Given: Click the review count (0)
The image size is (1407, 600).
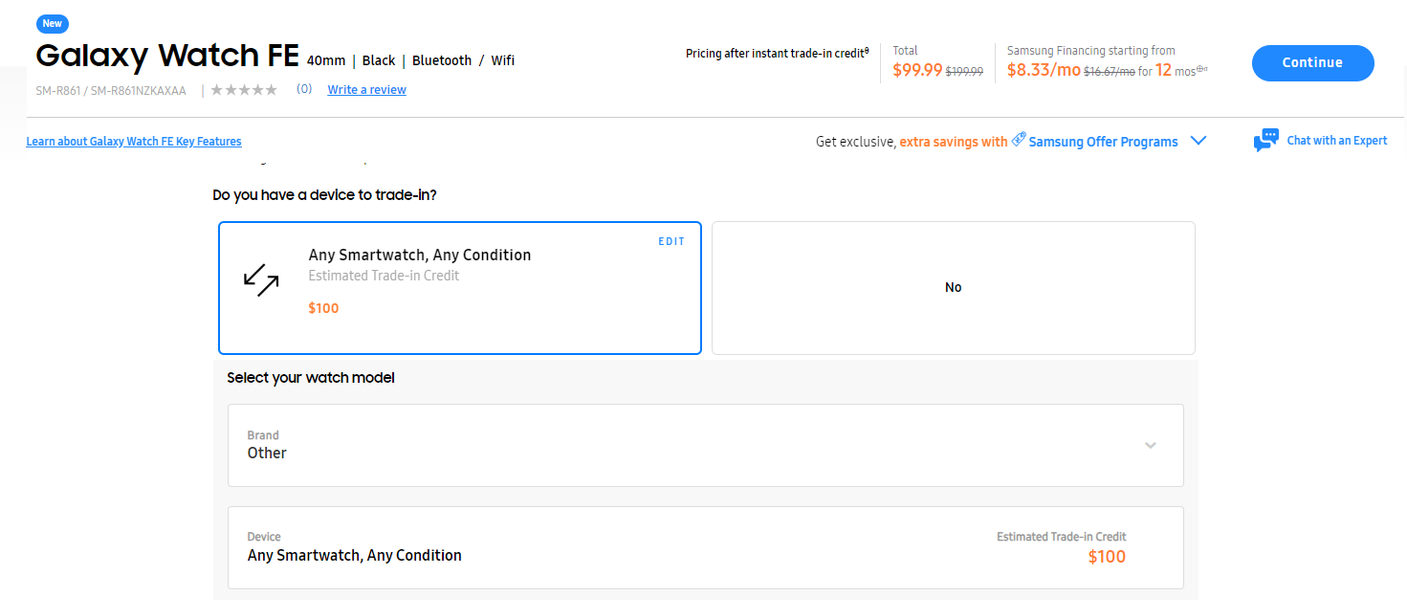Looking at the screenshot, I should (x=304, y=89).
